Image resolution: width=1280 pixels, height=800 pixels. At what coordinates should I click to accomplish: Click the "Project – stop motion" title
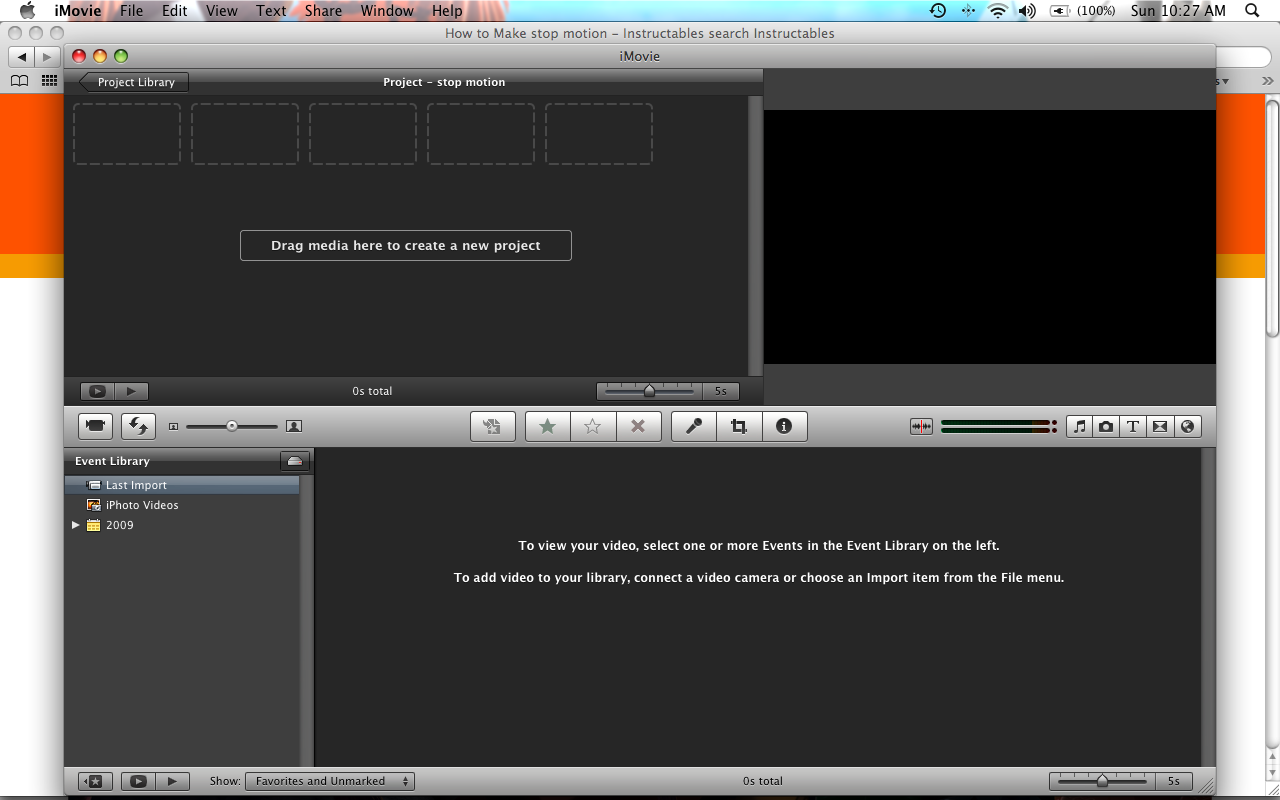(444, 82)
